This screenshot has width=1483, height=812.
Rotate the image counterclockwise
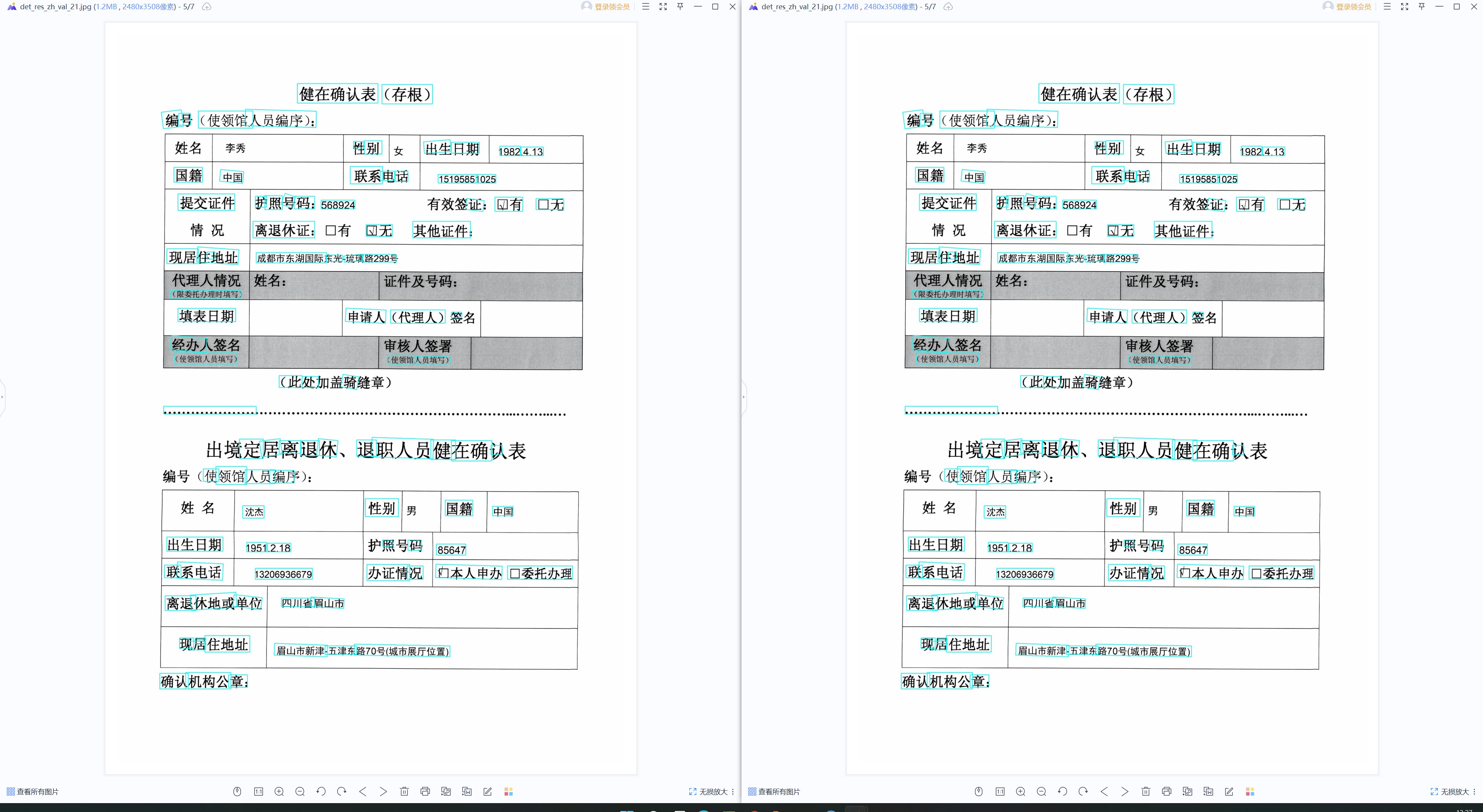(321, 791)
